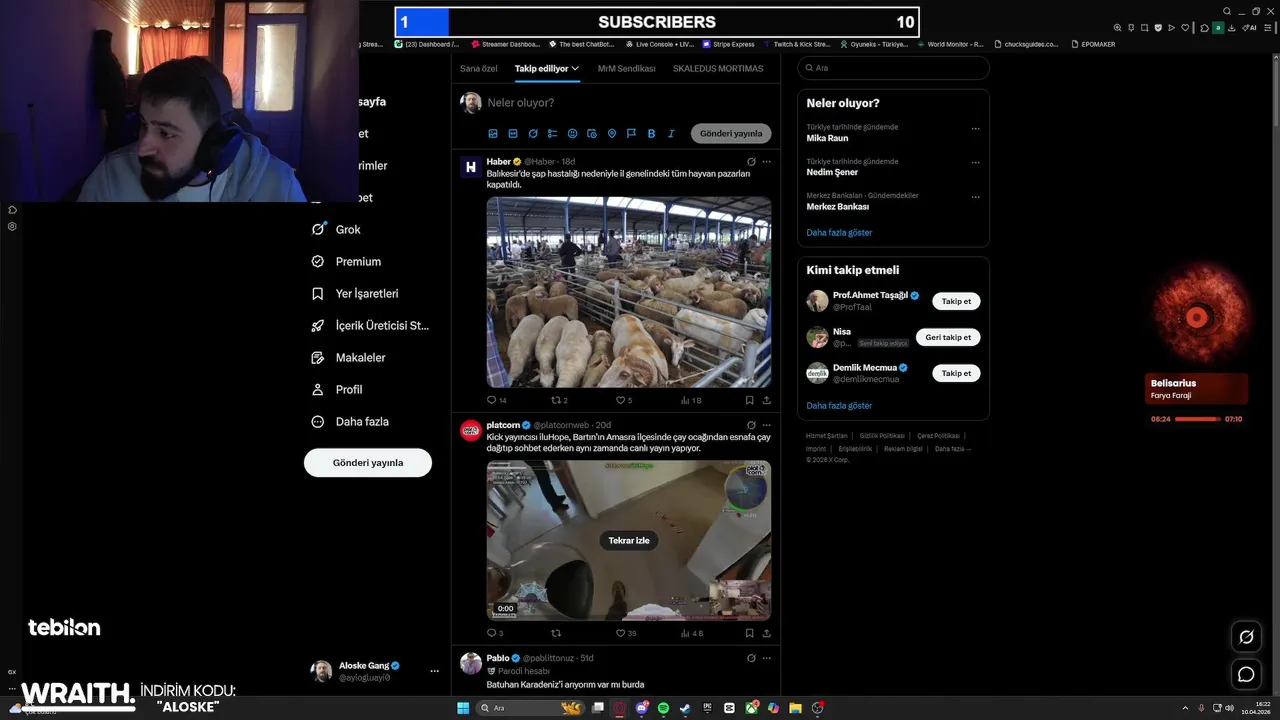The width and height of the screenshot is (1280, 720).
Task: Open Grok floating button at bottom right
Action: tap(1246, 637)
